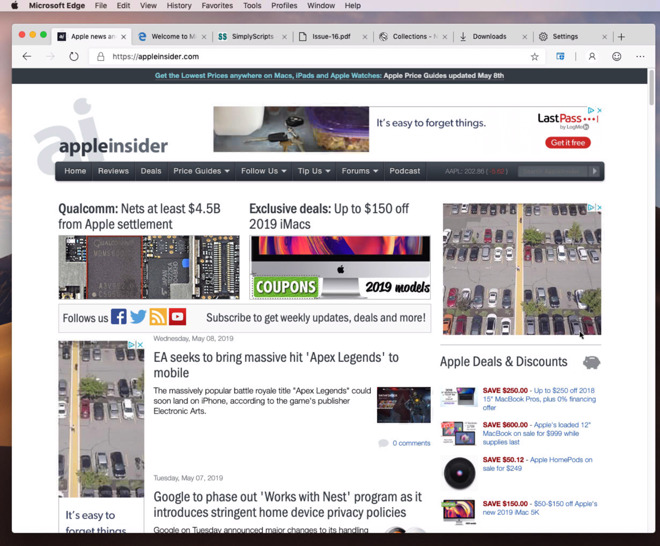Open Google Works with Nest article
The width and height of the screenshot is (660, 546).
[287, 505]
